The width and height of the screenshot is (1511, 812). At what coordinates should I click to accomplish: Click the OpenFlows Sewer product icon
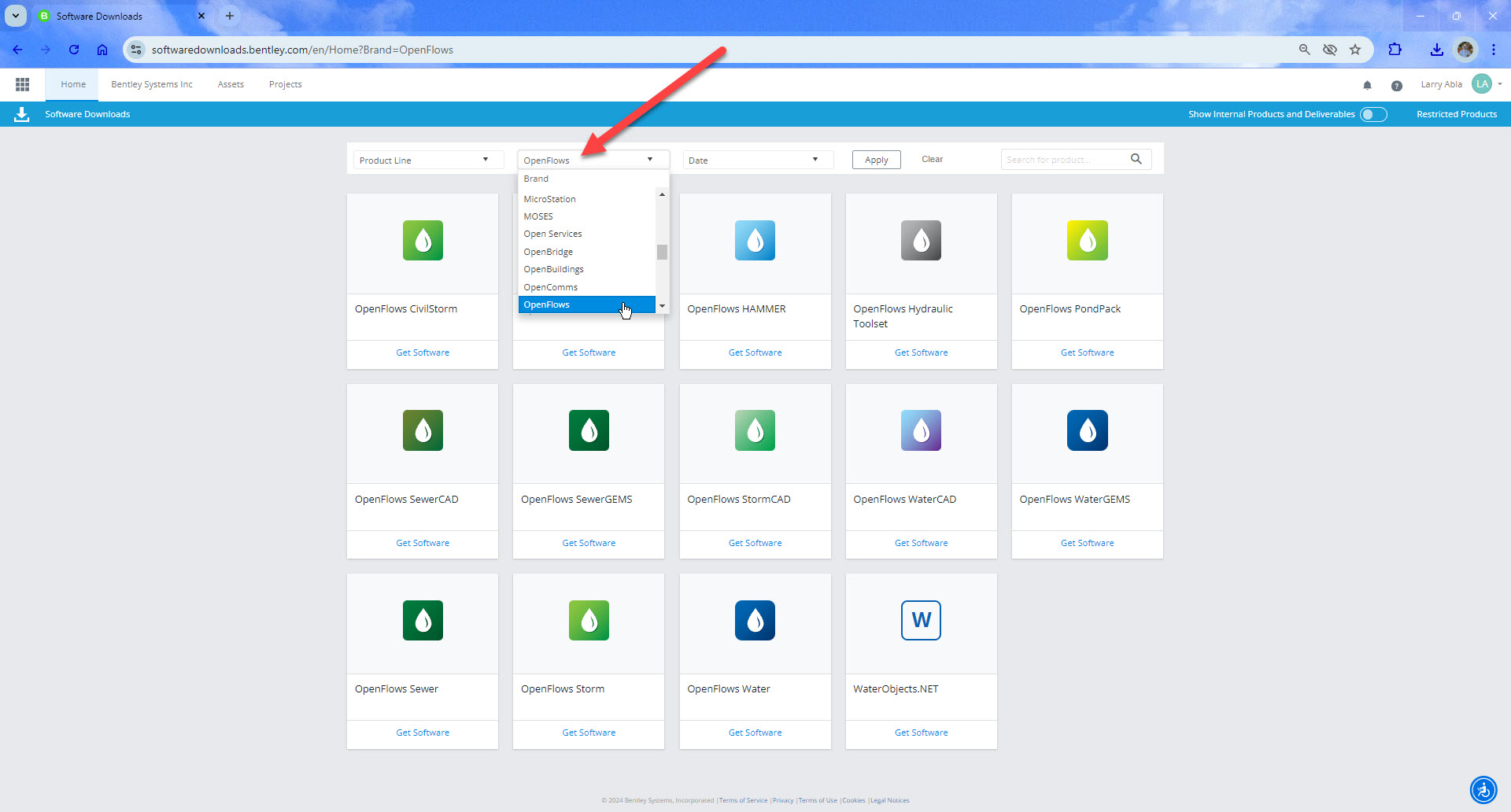pyautogui.click(x=423, y=620)
